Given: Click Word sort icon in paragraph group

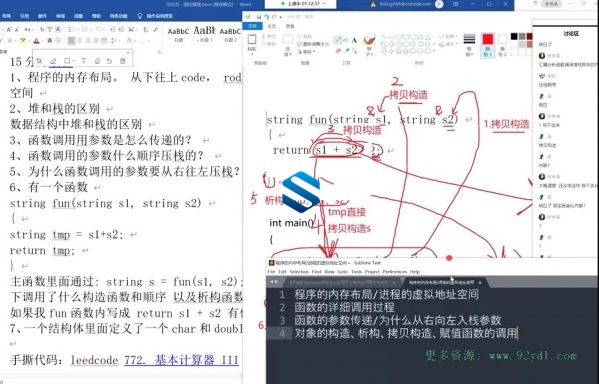Looking at the screenshot, I should click(146, 29).
